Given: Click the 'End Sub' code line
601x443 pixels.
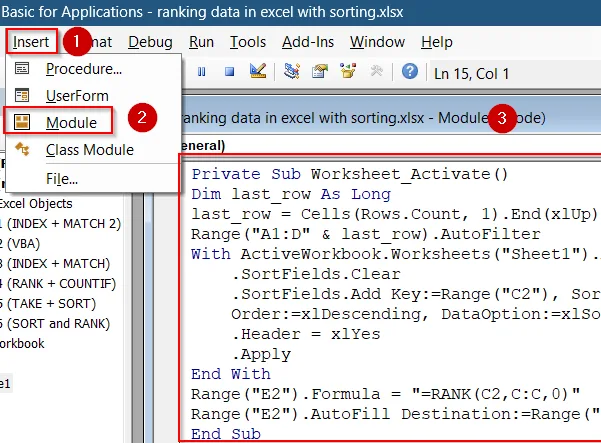Looking at the screenshot, I should point(226,434).
